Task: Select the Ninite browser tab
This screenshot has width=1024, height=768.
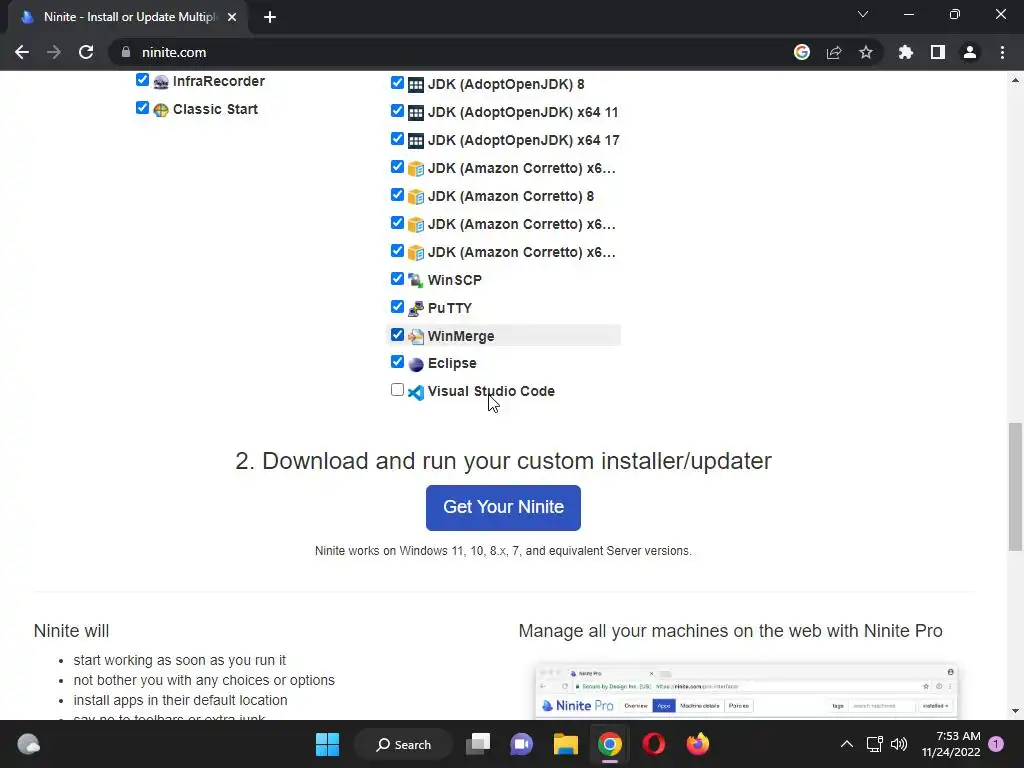Action: tap(128, 17)
